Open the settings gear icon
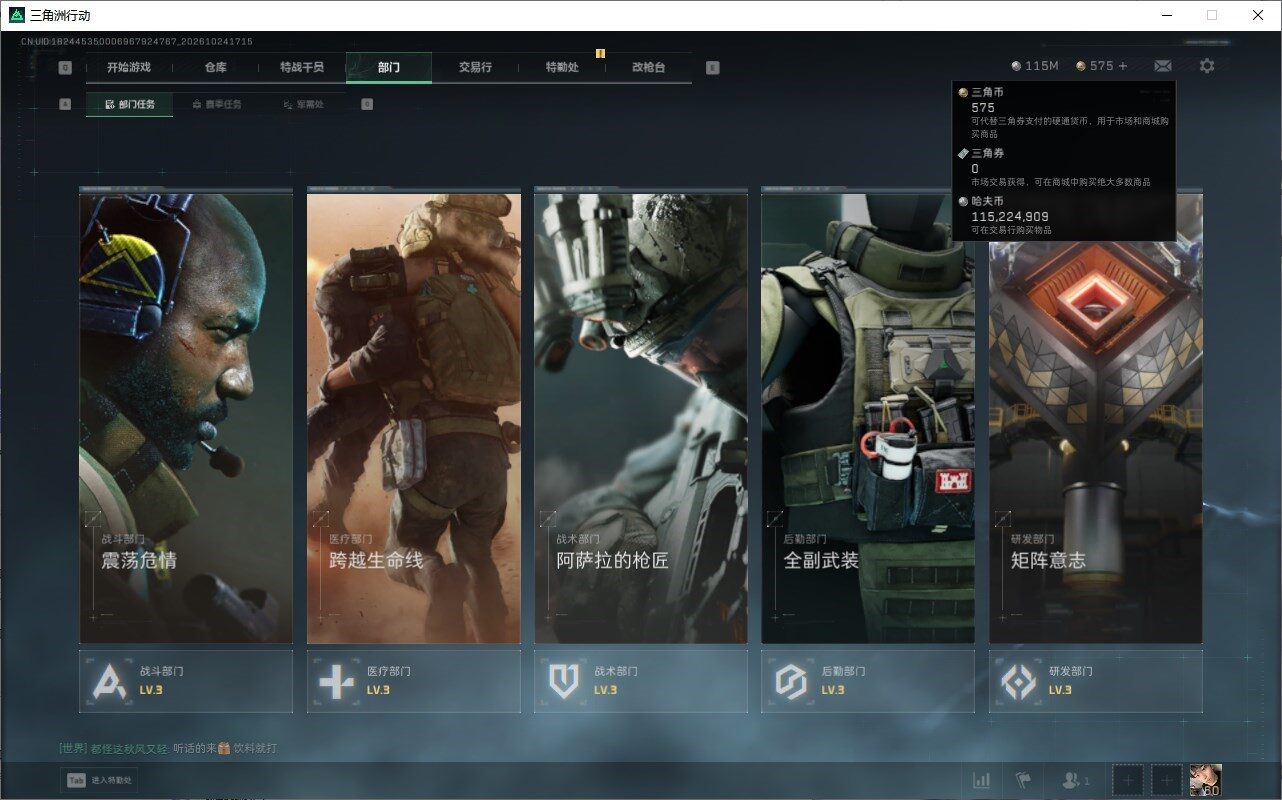1282x800 pixels. pyautogui.click(x=1207, y=66)
